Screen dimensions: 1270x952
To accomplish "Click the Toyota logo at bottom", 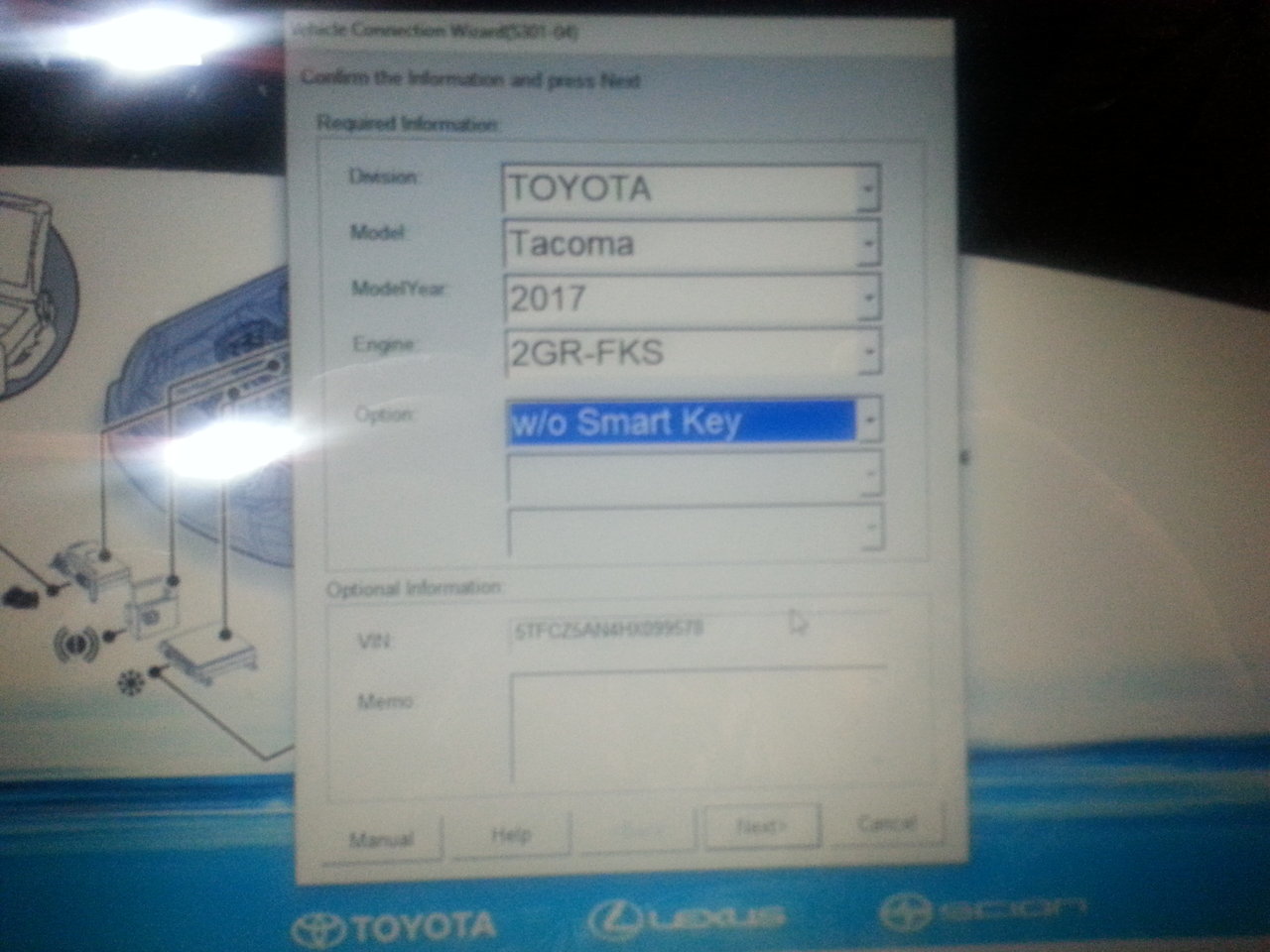I will pos(394,926).
